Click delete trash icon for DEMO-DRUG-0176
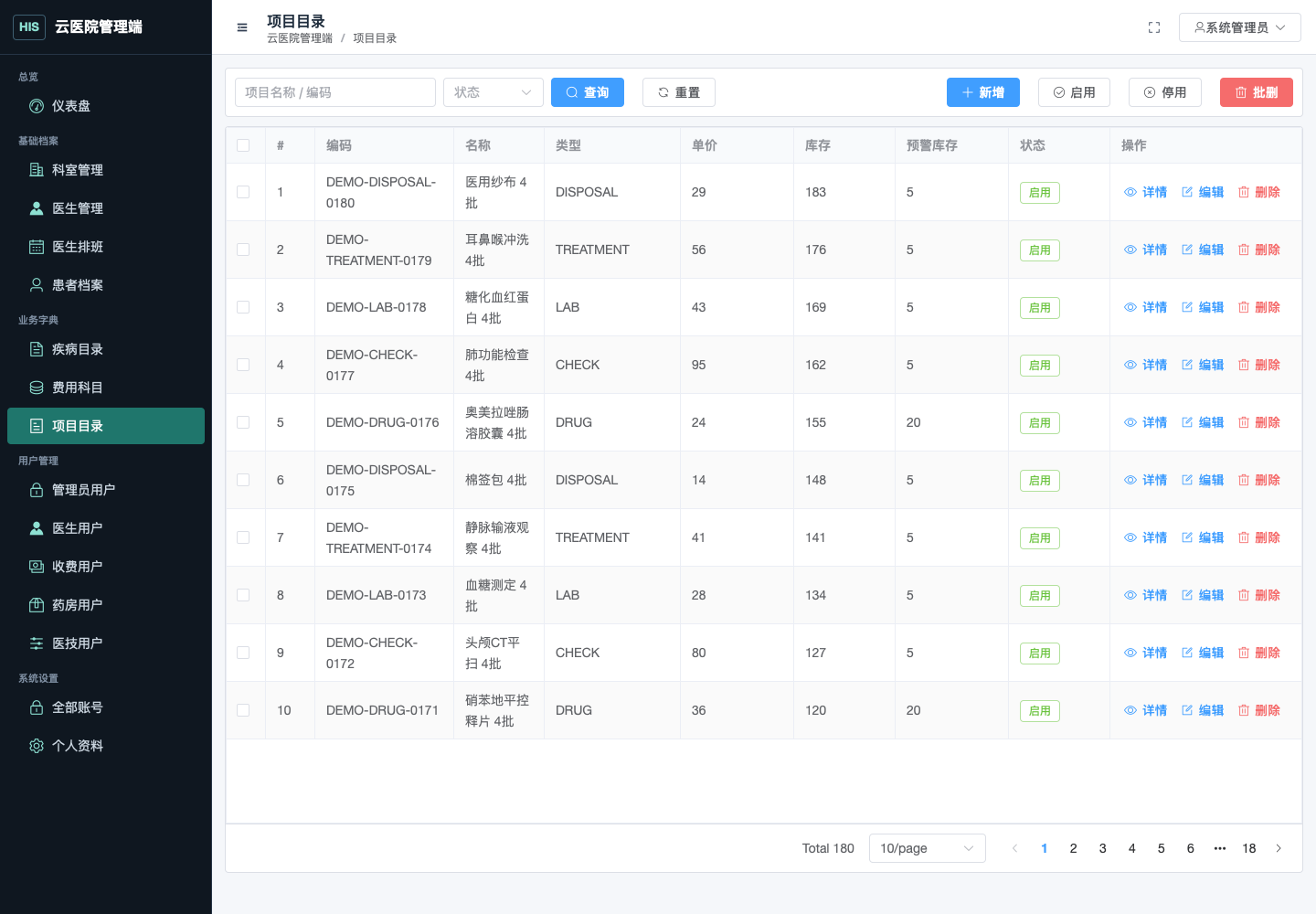1316x914 pixels. point(1244,422)
